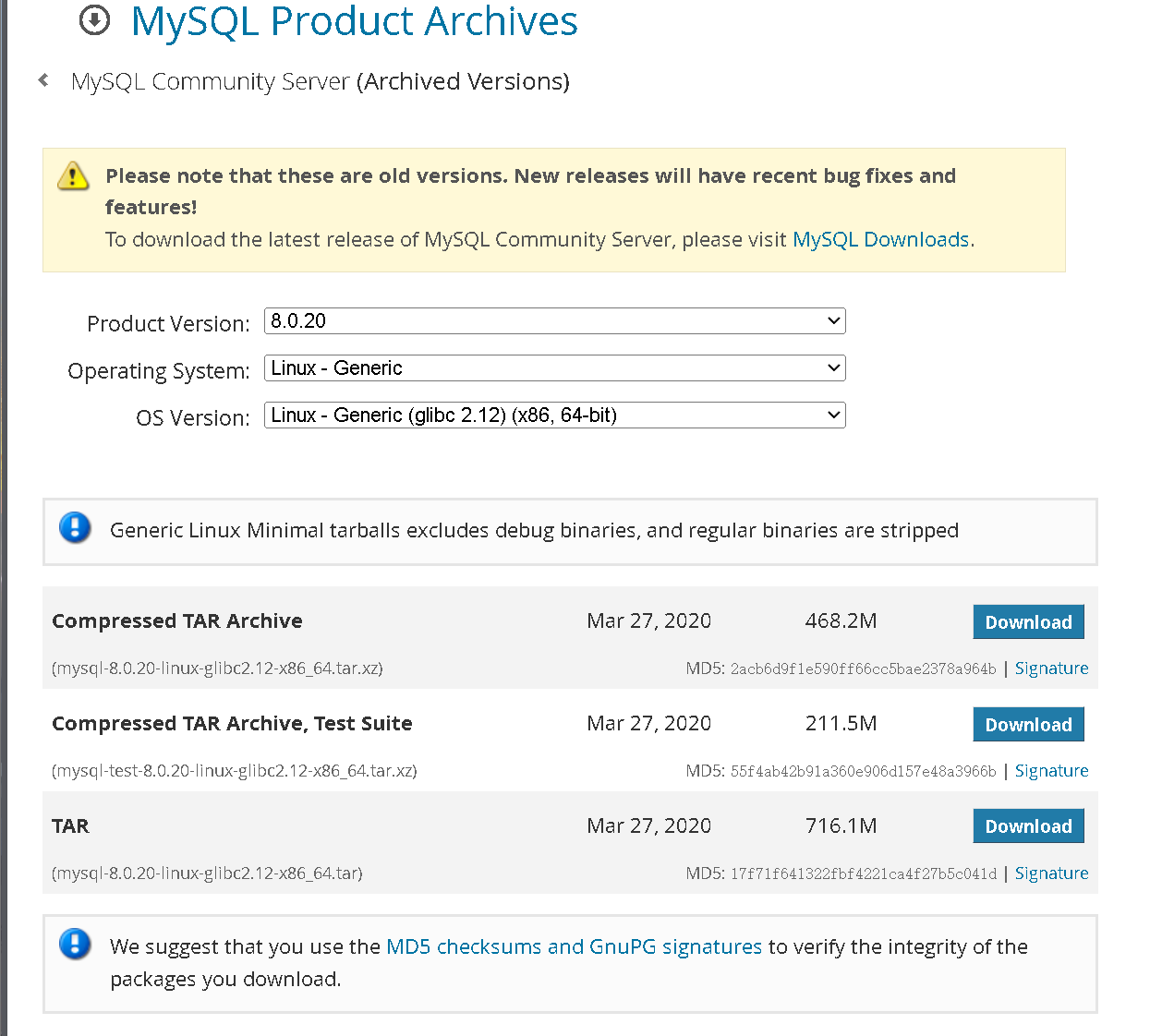This screenshot has height=1036, width=1150.
Task: Click the back chevron next to MySQL Community Server
Action: tap(42, 80)
